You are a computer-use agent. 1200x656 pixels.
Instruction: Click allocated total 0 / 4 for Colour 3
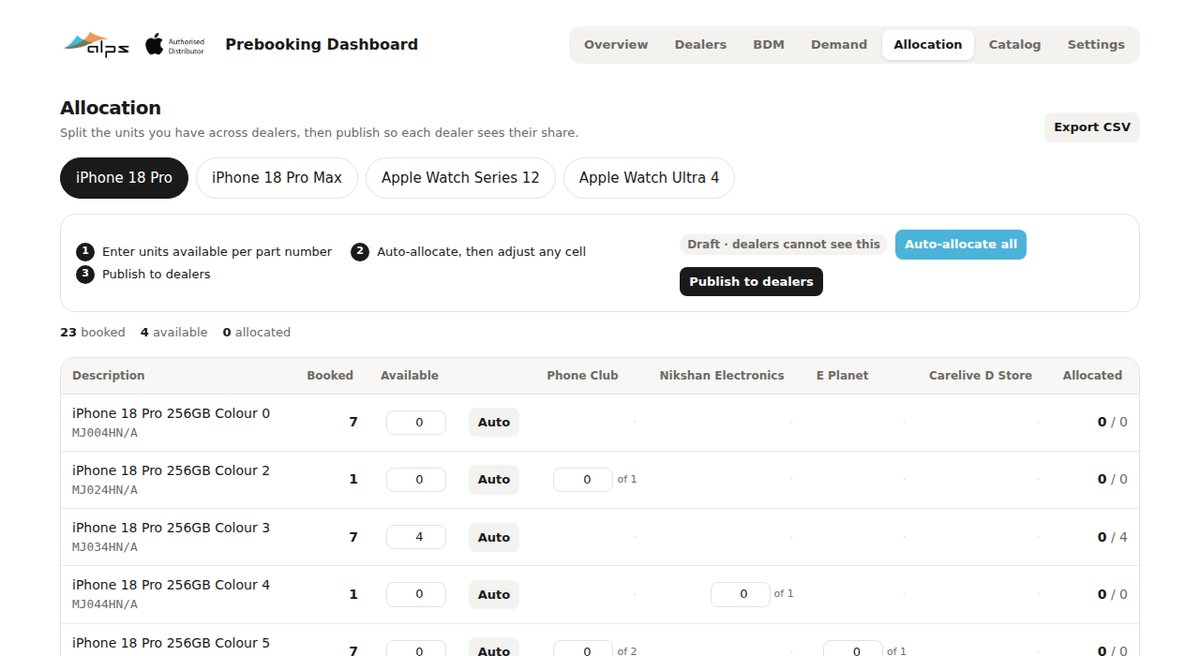(x=1112, y=537)
